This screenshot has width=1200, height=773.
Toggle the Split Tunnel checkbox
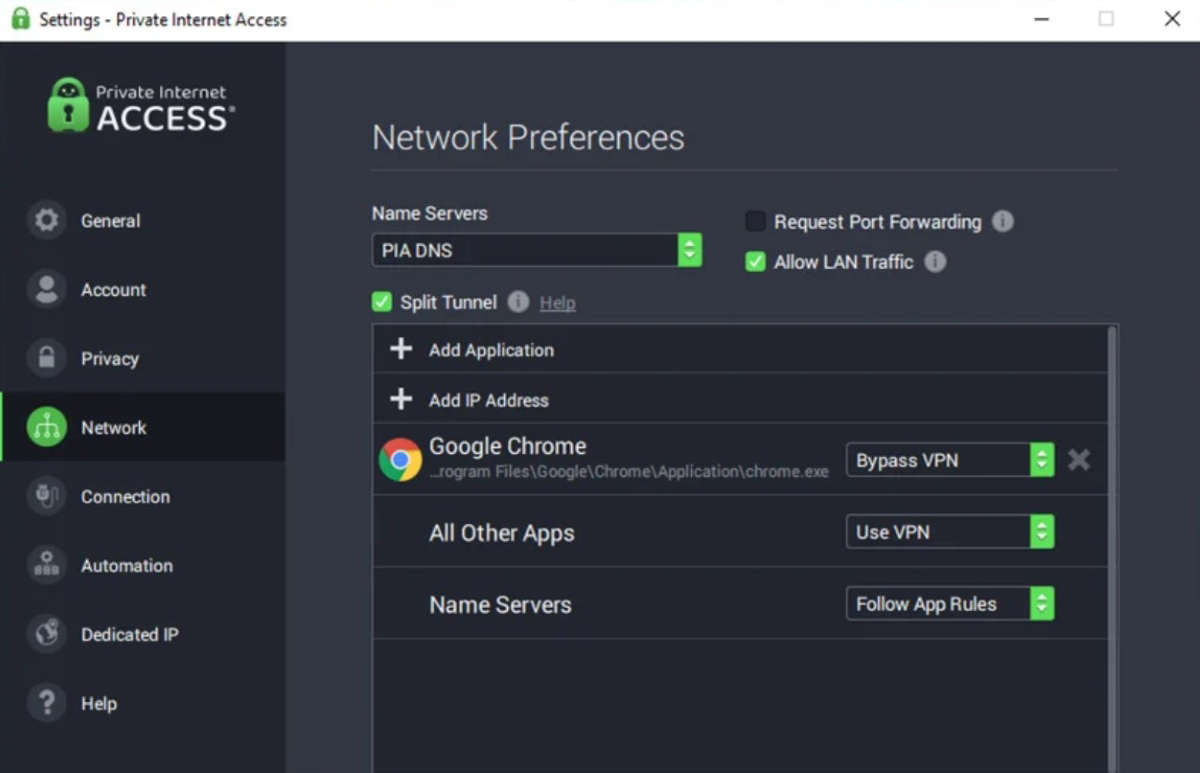[x=382, y=302]
